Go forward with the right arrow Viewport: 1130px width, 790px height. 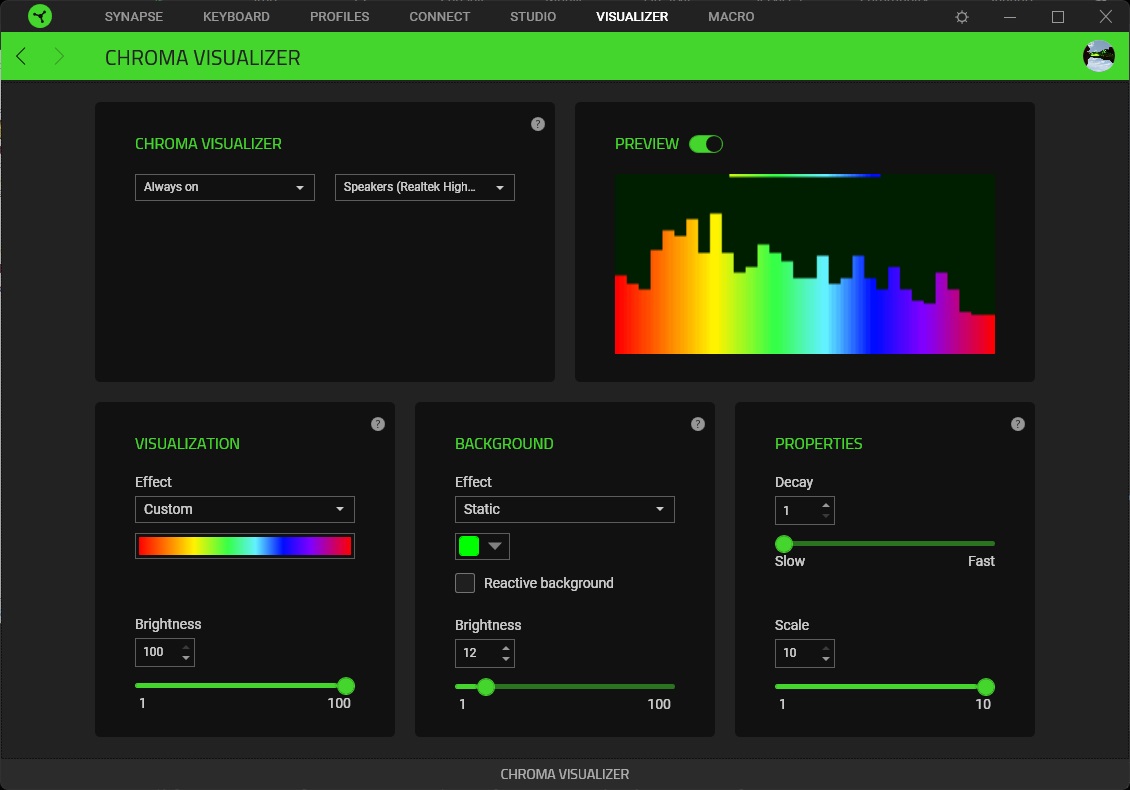[59, 56]
